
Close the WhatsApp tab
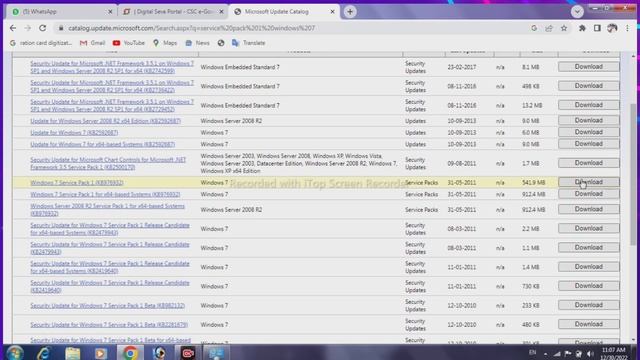(110, 12)
